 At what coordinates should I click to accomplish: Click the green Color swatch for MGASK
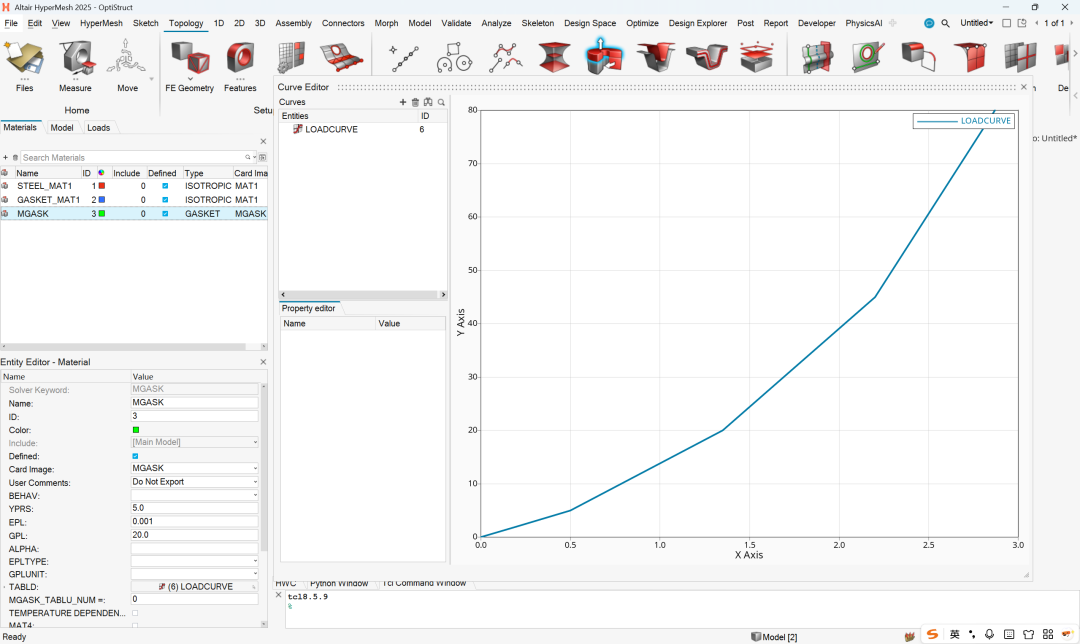pos(136,430)
